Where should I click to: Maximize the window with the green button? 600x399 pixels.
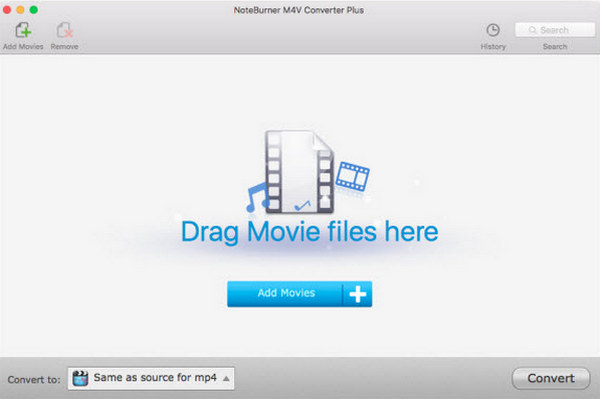[x=34, y=10]
